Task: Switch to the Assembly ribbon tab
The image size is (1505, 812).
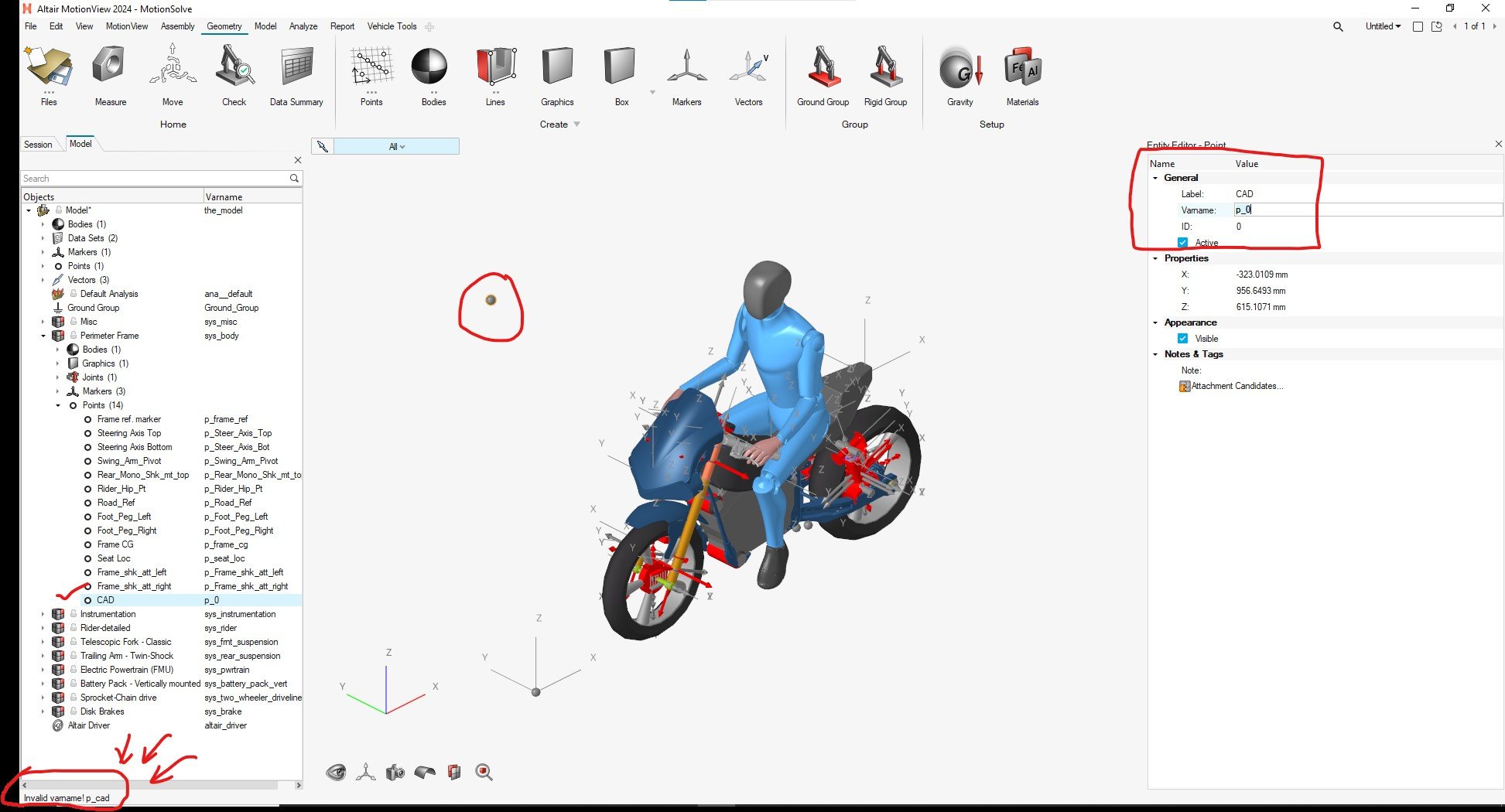Action: coord(178,26)
